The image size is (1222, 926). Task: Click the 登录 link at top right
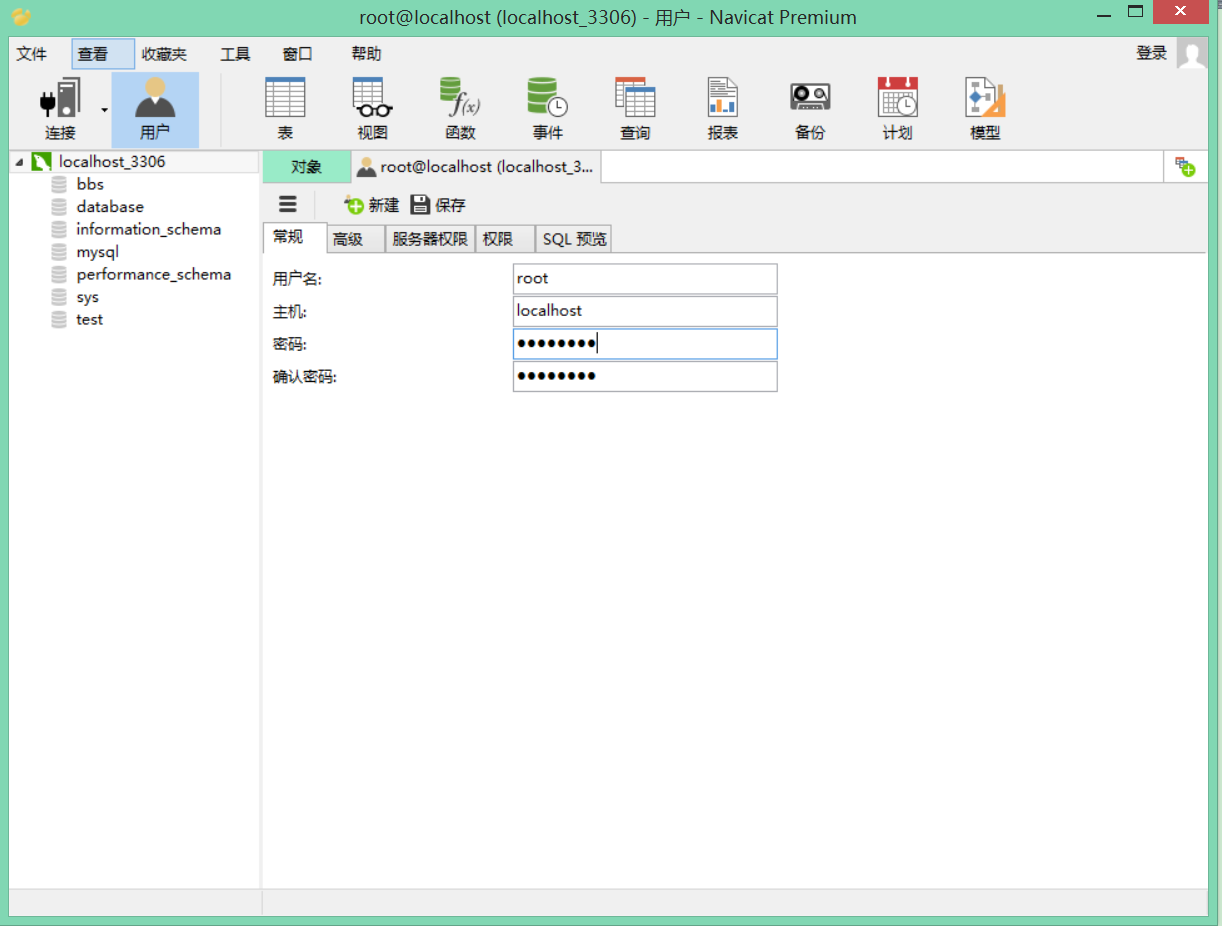point(1150,53)
